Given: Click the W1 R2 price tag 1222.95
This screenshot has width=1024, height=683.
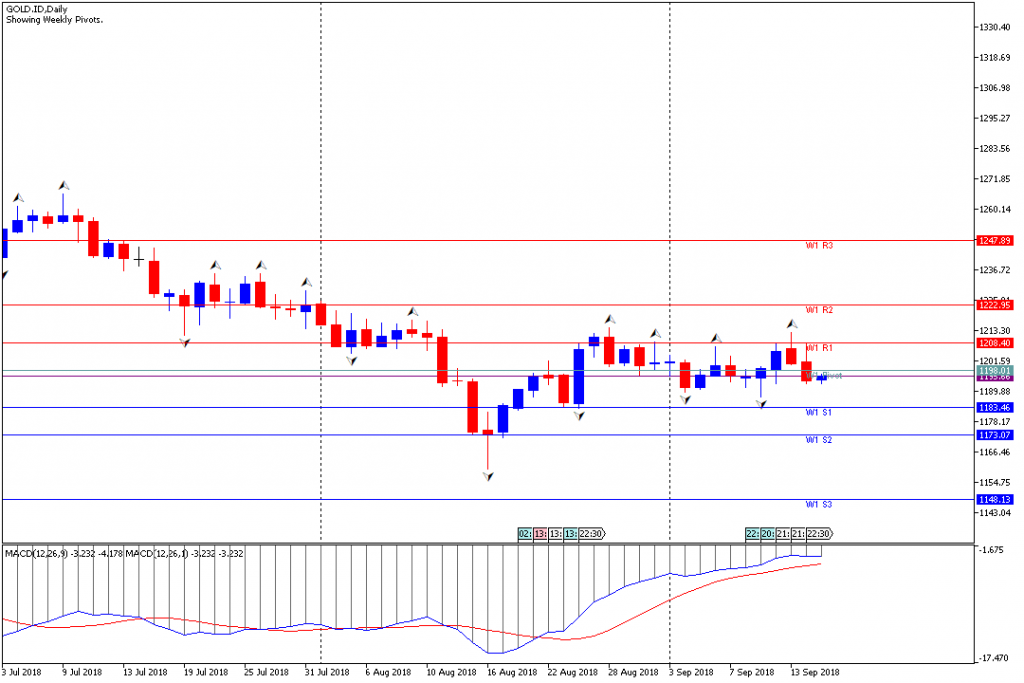Looking at the screenshot, I should [995, 305].
